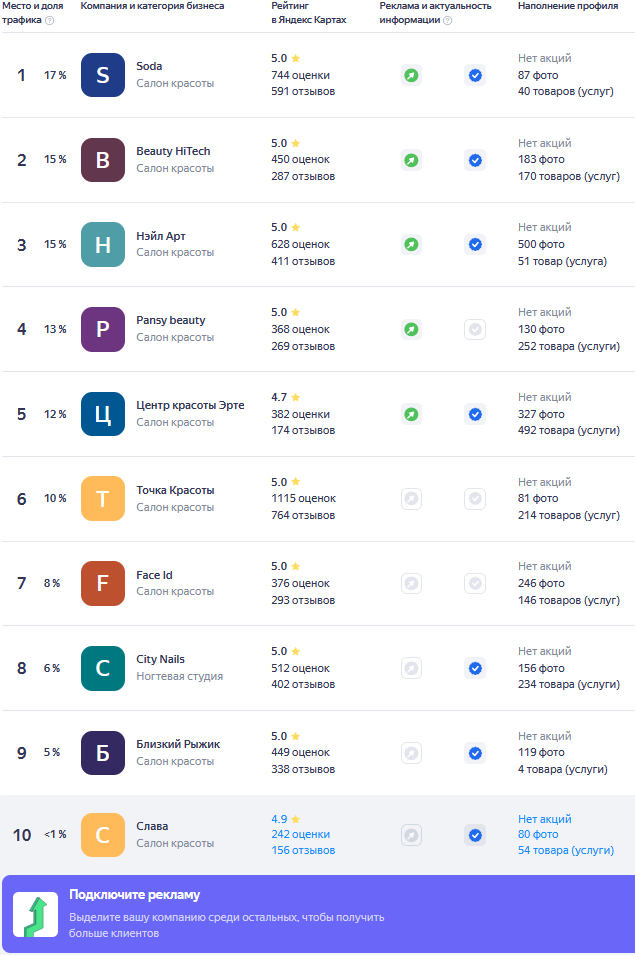Screen dimensions: 635x955
Task: Click the blue verified checkmark for Soda
Action: (475, 75)
